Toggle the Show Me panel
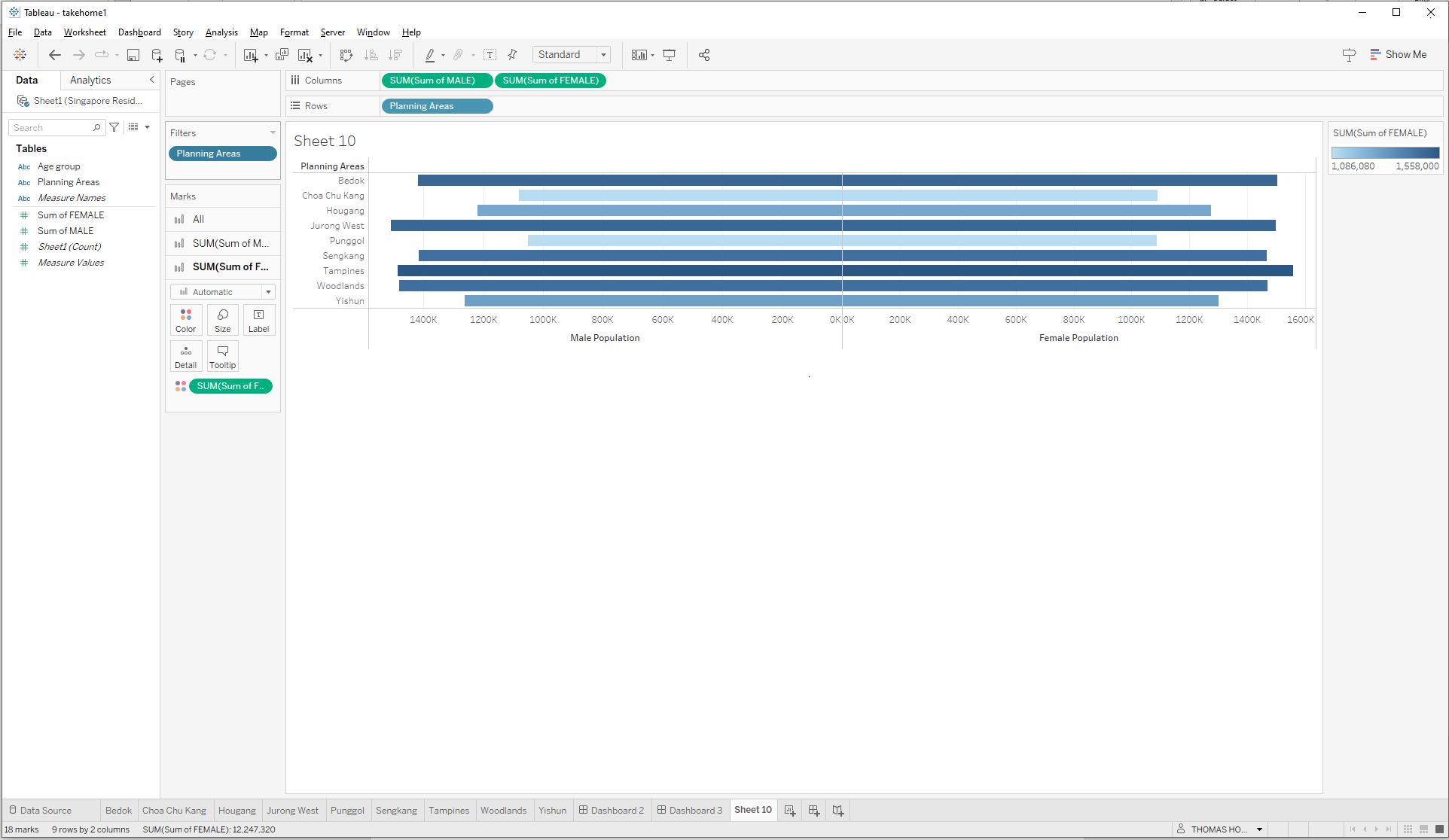Viewport: 1449px width, 840px height. [x=1398, y=55]
